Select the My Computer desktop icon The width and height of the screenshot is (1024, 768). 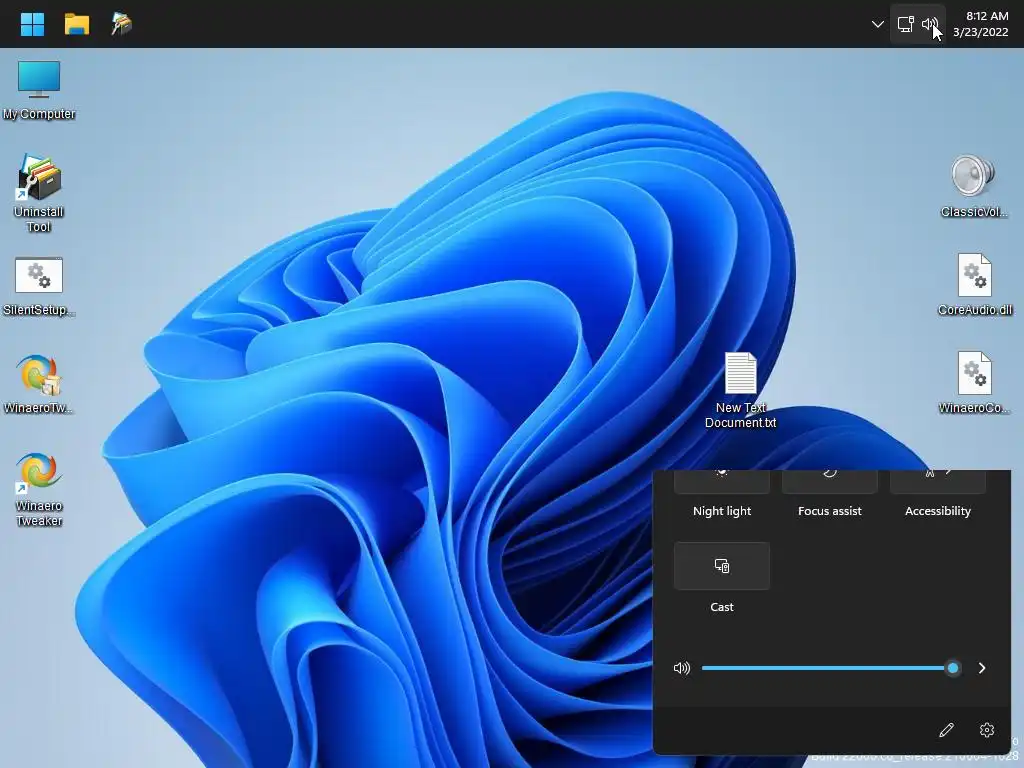39,90
